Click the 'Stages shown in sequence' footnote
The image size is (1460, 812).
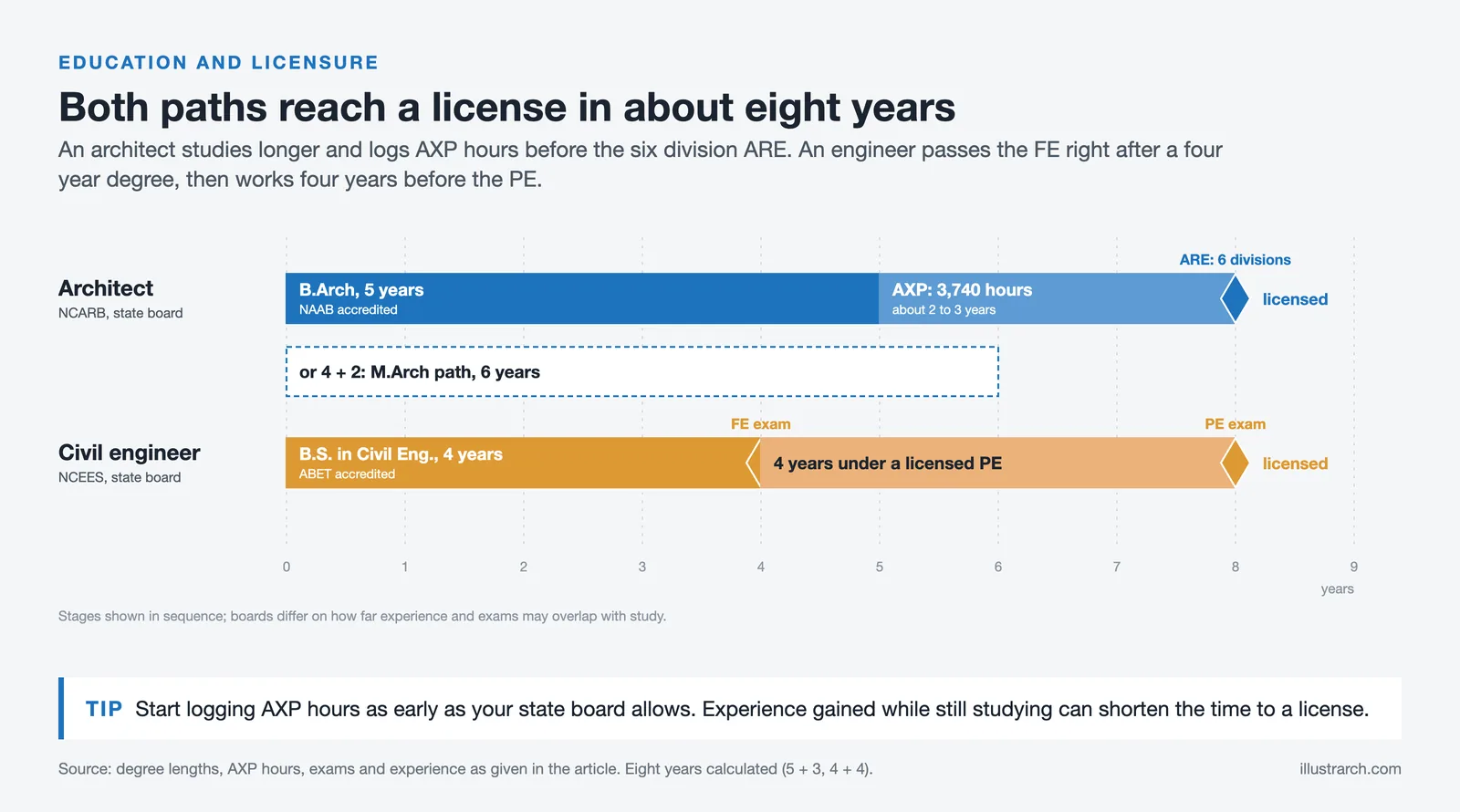[362, 616]
